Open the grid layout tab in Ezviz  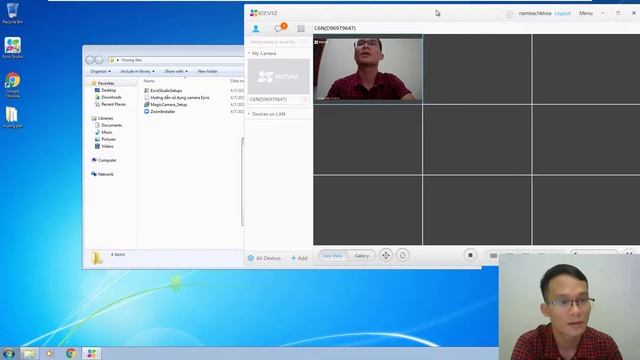(x=301, y=29)
